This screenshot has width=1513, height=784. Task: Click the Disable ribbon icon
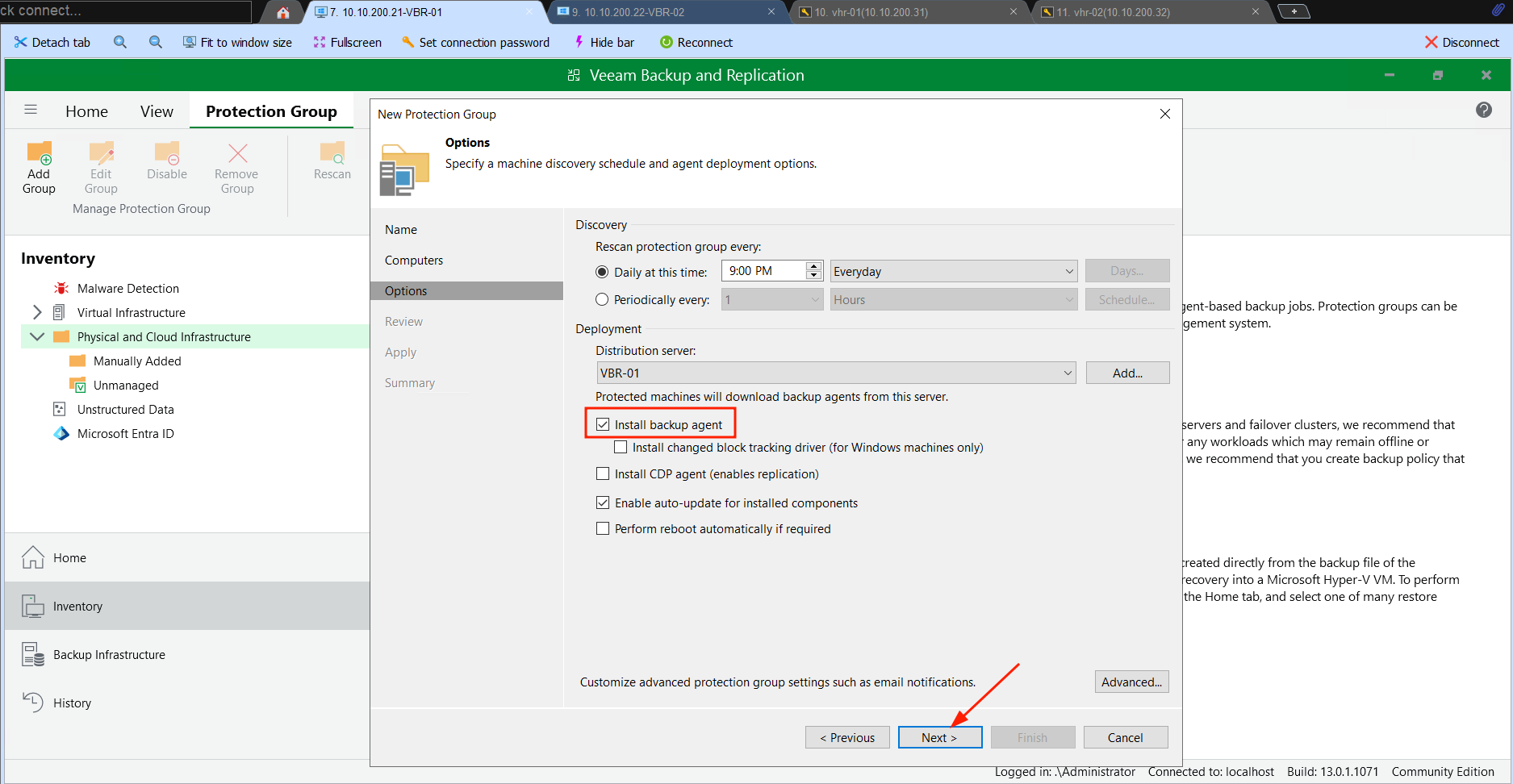(x=167, y=152)
